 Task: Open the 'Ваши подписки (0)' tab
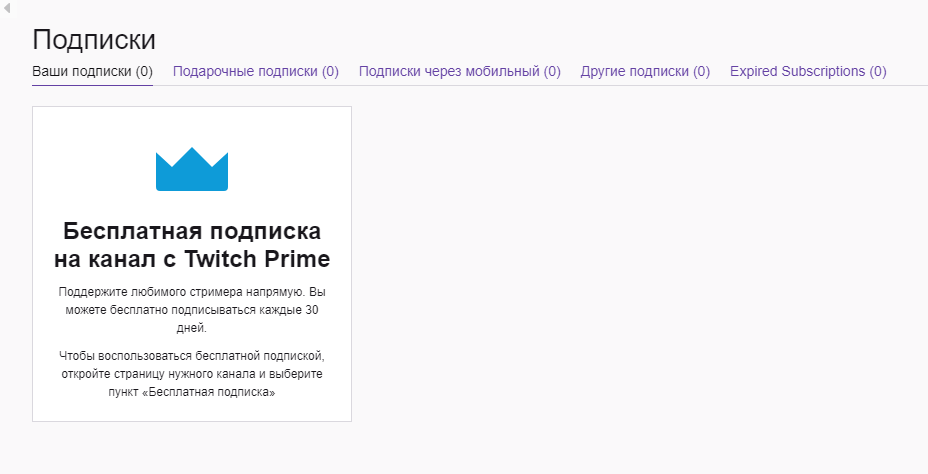click(92, 72)
